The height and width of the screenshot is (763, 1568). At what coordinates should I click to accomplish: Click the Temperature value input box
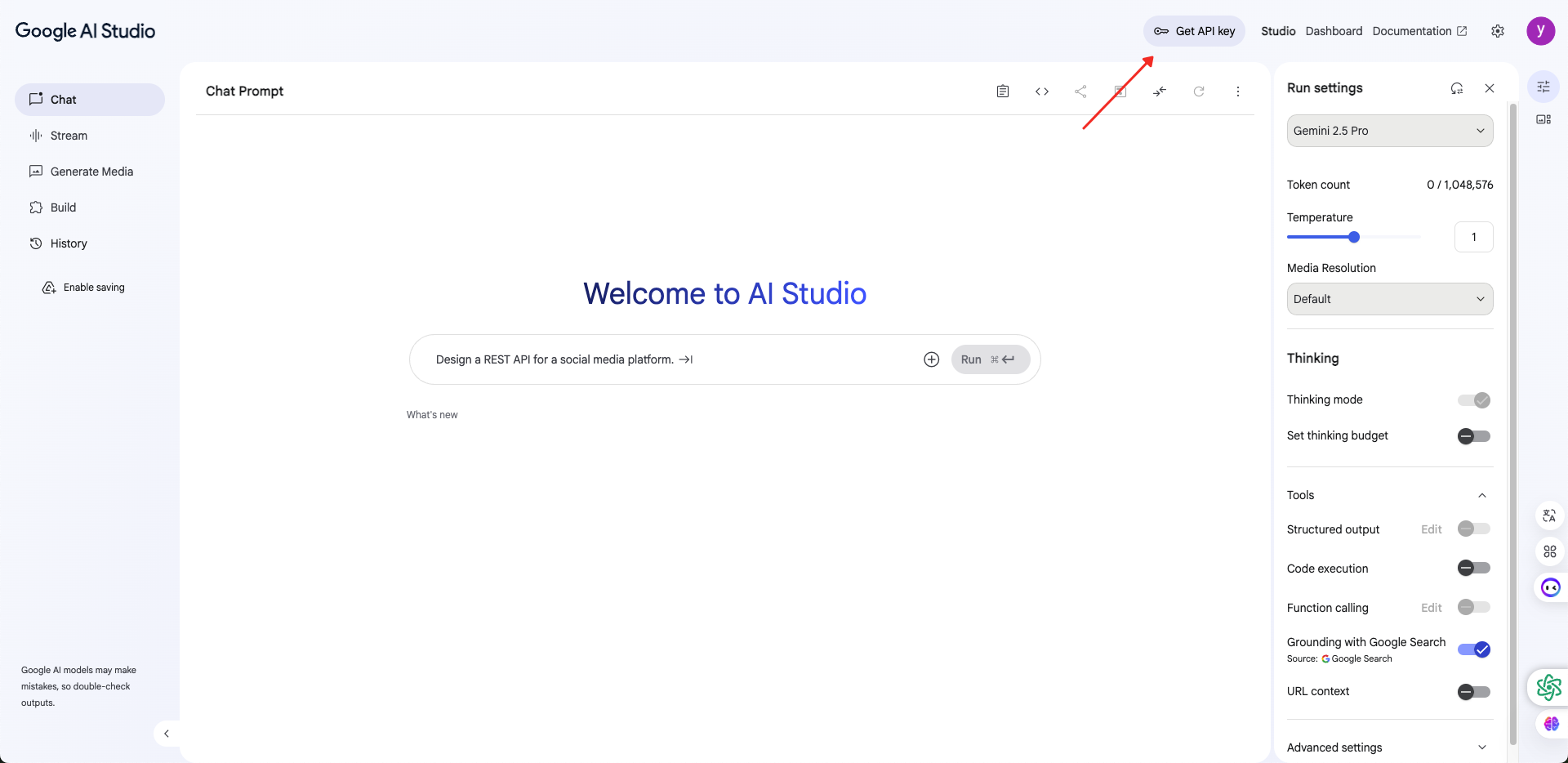click(x=1474, y=237)
